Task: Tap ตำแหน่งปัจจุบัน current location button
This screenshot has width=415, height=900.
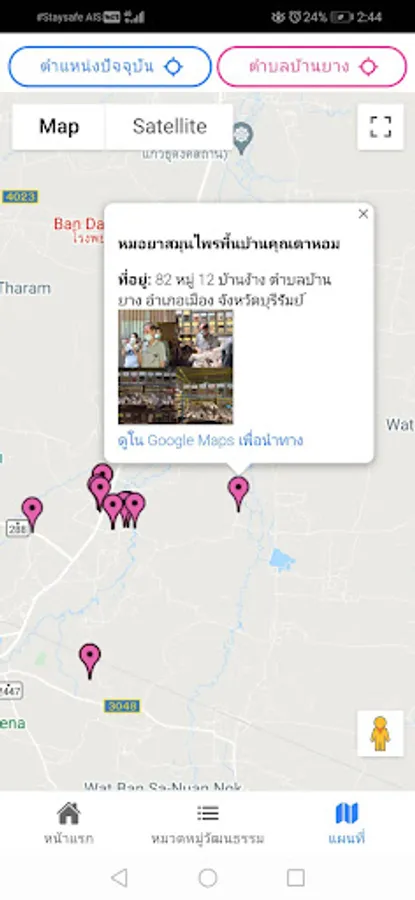Action: (x=110, y=67)
